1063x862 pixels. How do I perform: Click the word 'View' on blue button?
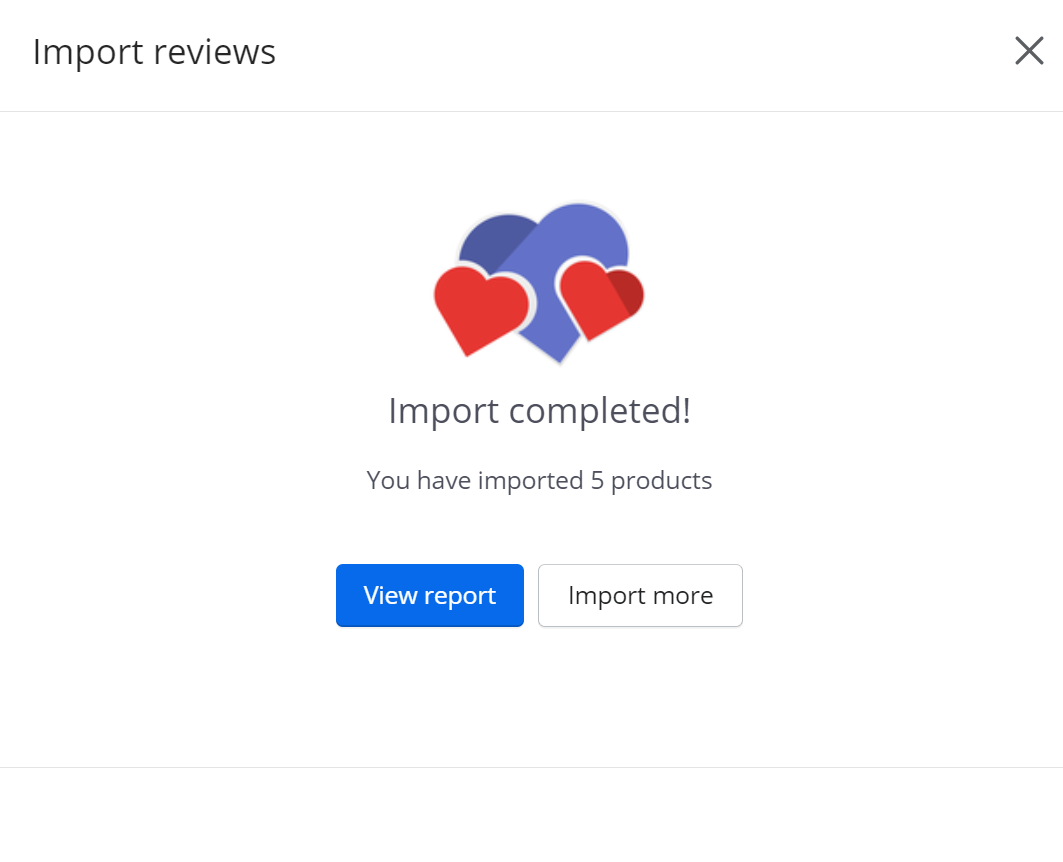390,595
